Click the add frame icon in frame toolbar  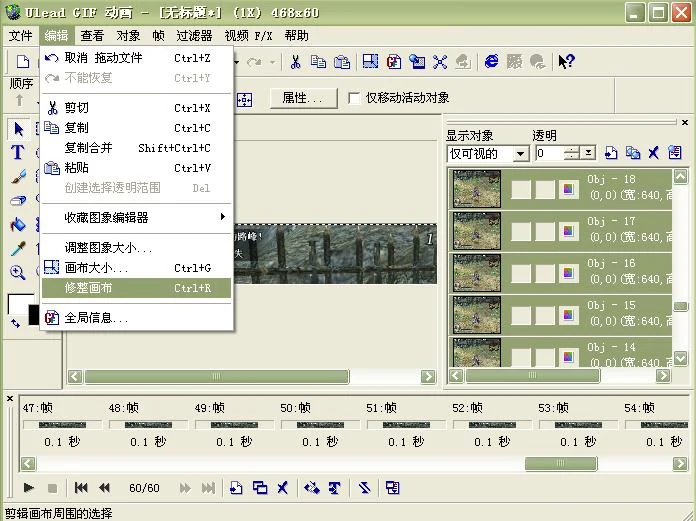point(236,488)
